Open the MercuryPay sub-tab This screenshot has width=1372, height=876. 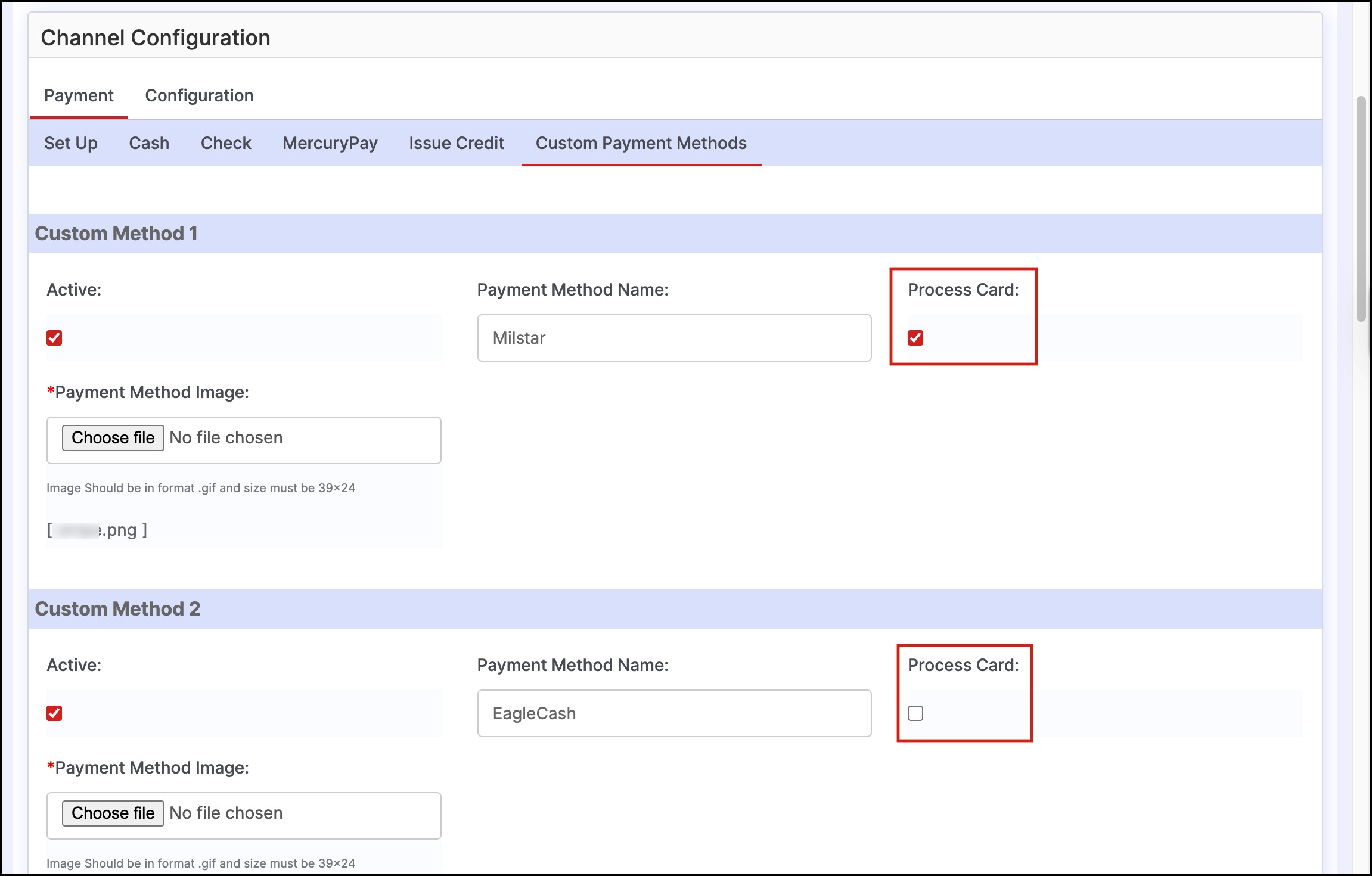[x=330, y=143]
